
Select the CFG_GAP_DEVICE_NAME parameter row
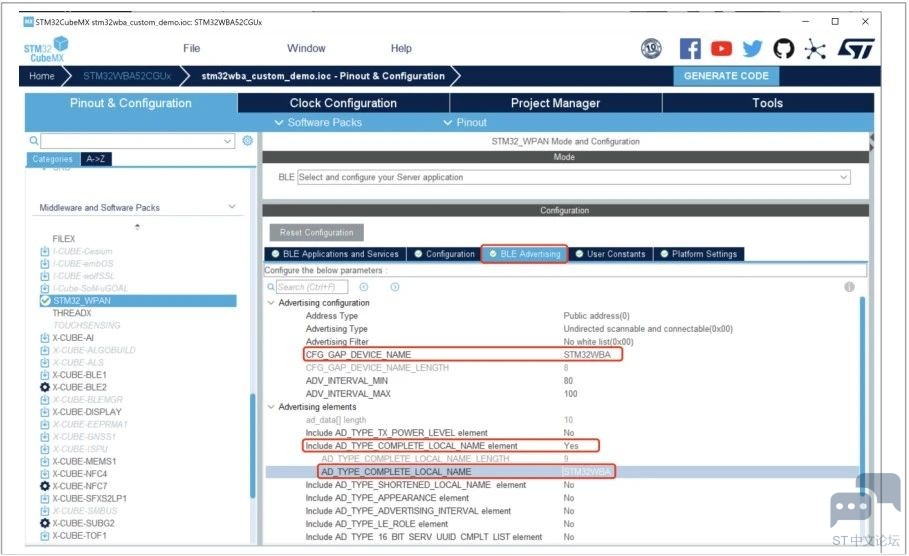463,354
